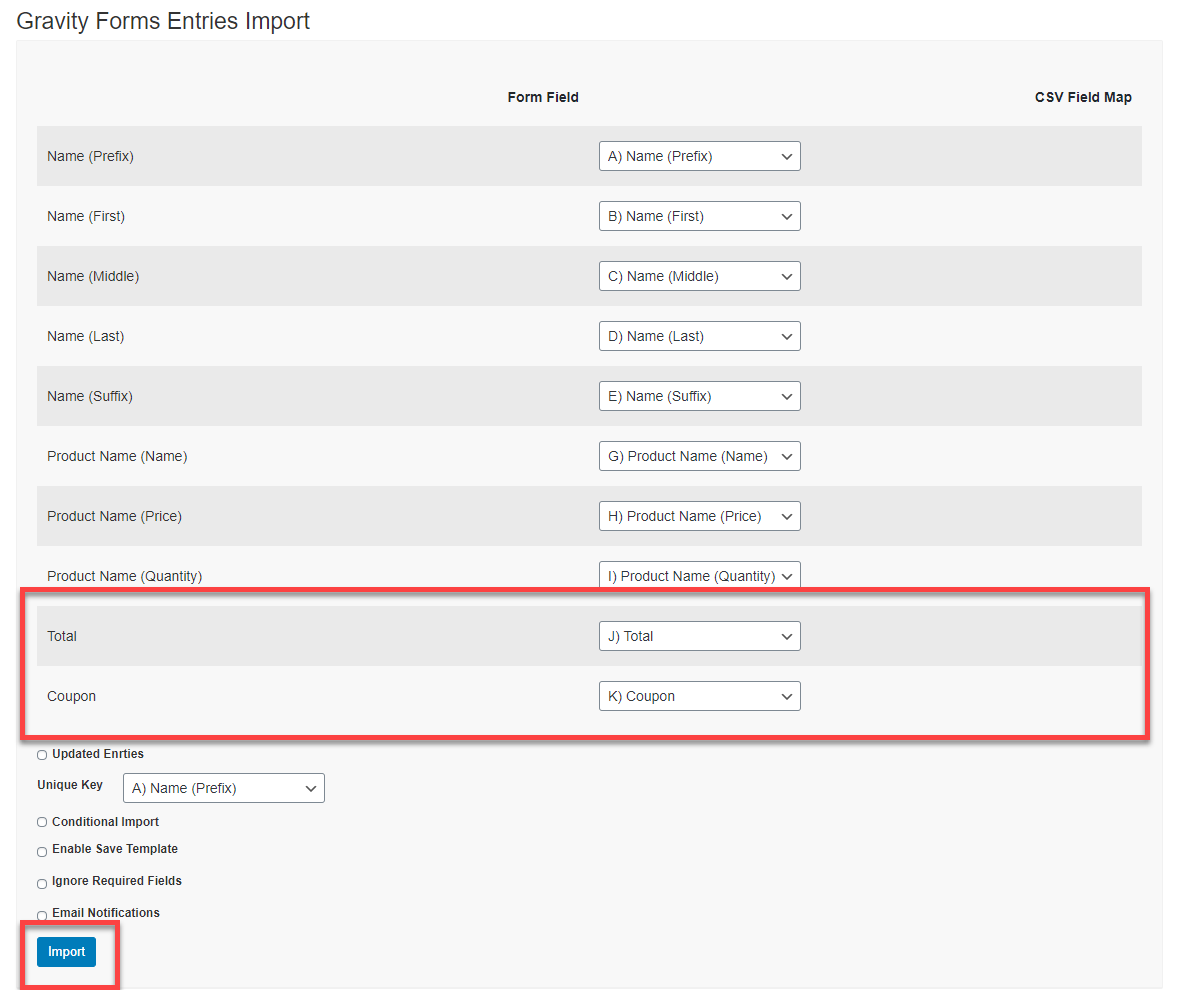Enable the Updated Entries option
The height and width of the screenshot is (990, 1180).
coord(41,754)
